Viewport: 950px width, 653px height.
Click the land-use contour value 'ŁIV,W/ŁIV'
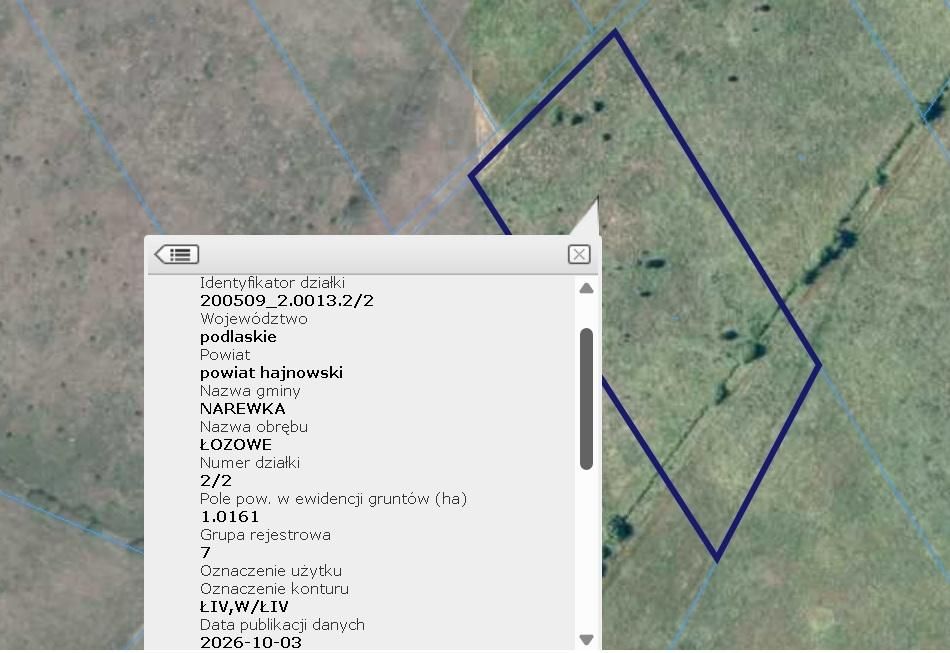[244, 606]
